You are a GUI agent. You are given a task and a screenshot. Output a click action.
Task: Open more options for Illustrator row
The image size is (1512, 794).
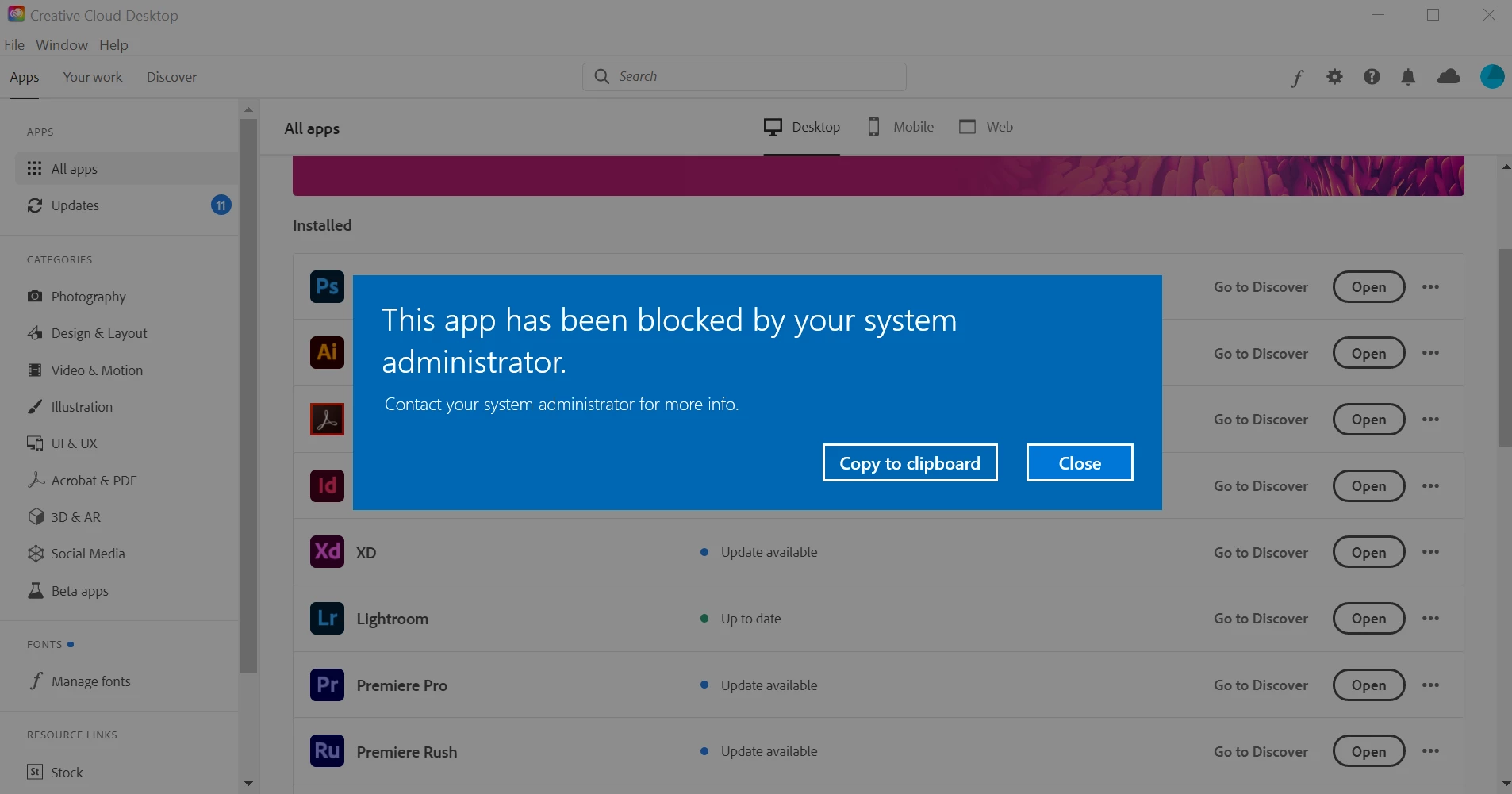pos(1430,353)
